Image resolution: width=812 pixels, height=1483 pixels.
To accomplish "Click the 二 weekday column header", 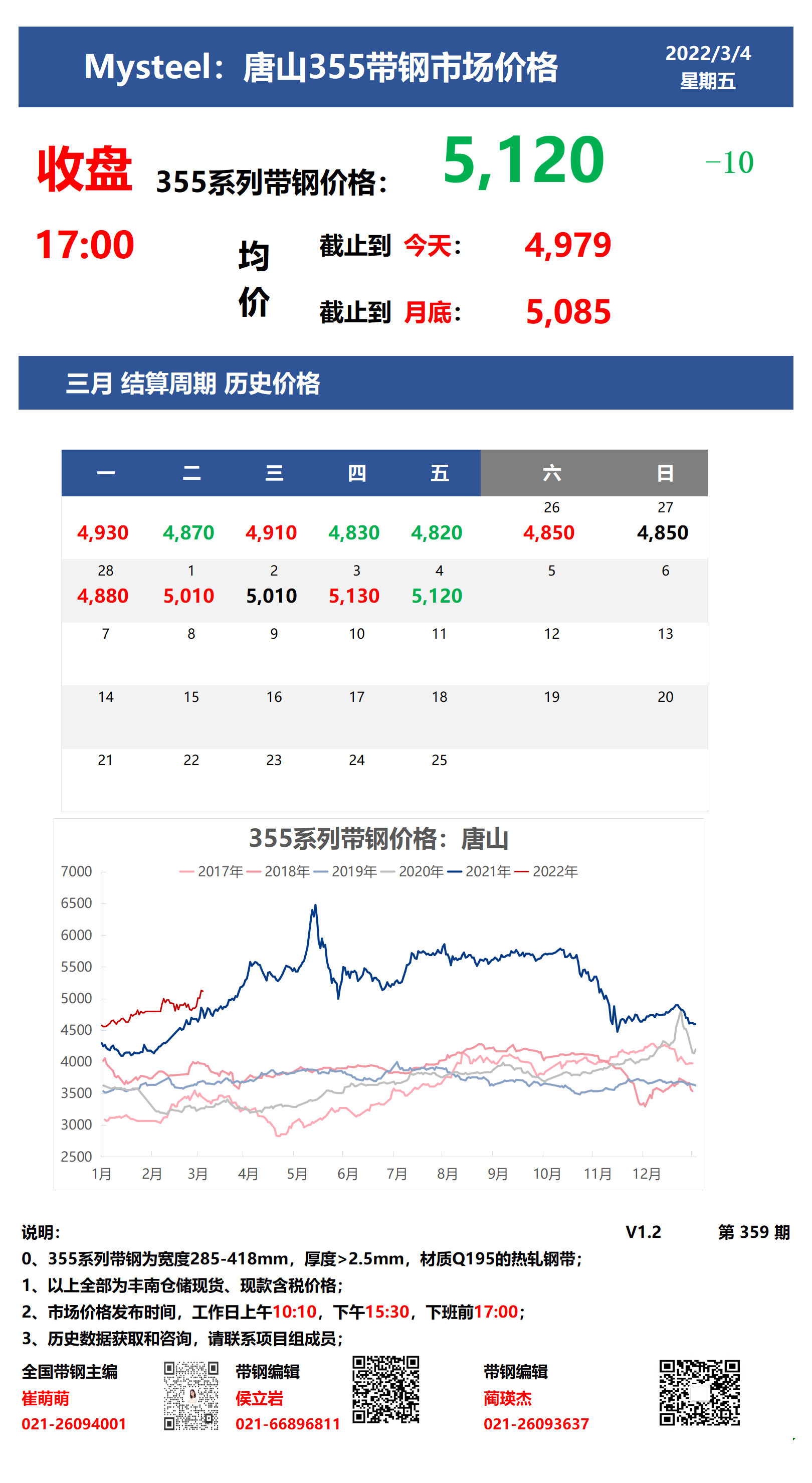I will (191, 473).
